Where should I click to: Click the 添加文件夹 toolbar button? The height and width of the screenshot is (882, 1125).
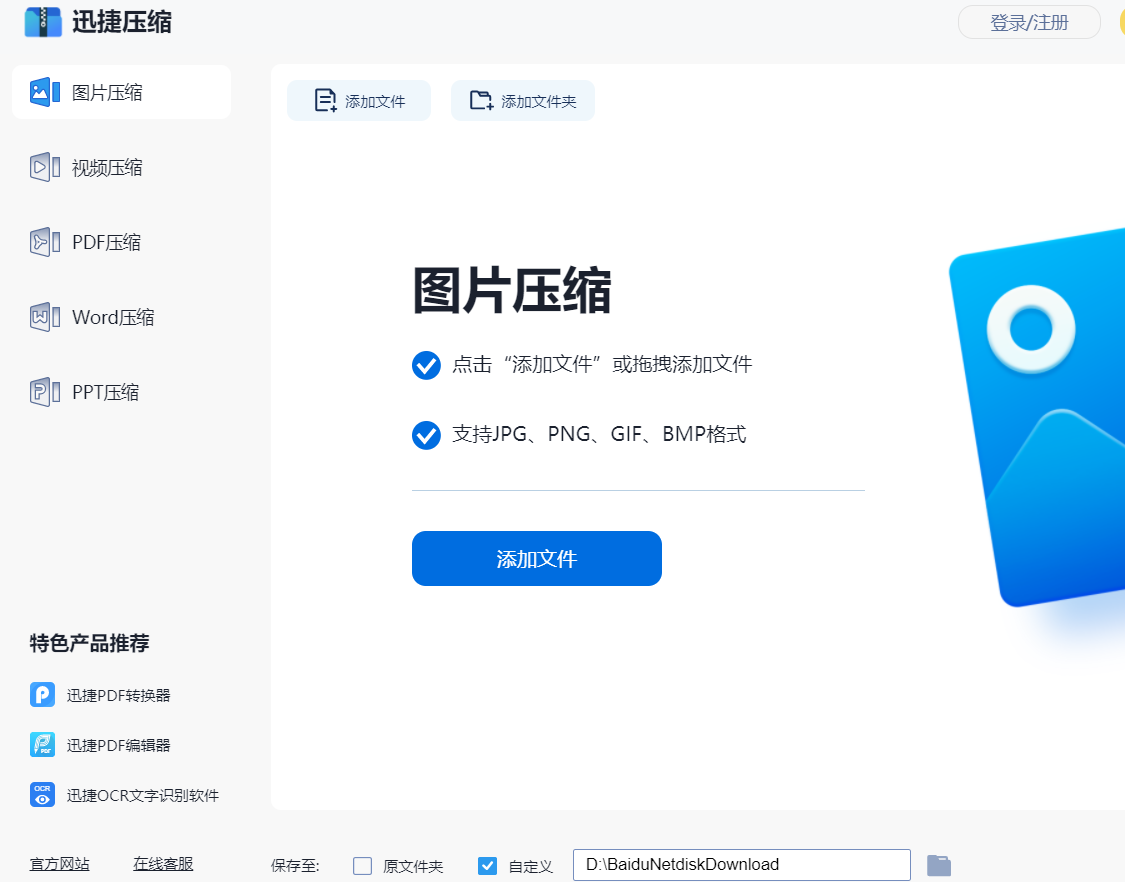click(x=522, y=100)
